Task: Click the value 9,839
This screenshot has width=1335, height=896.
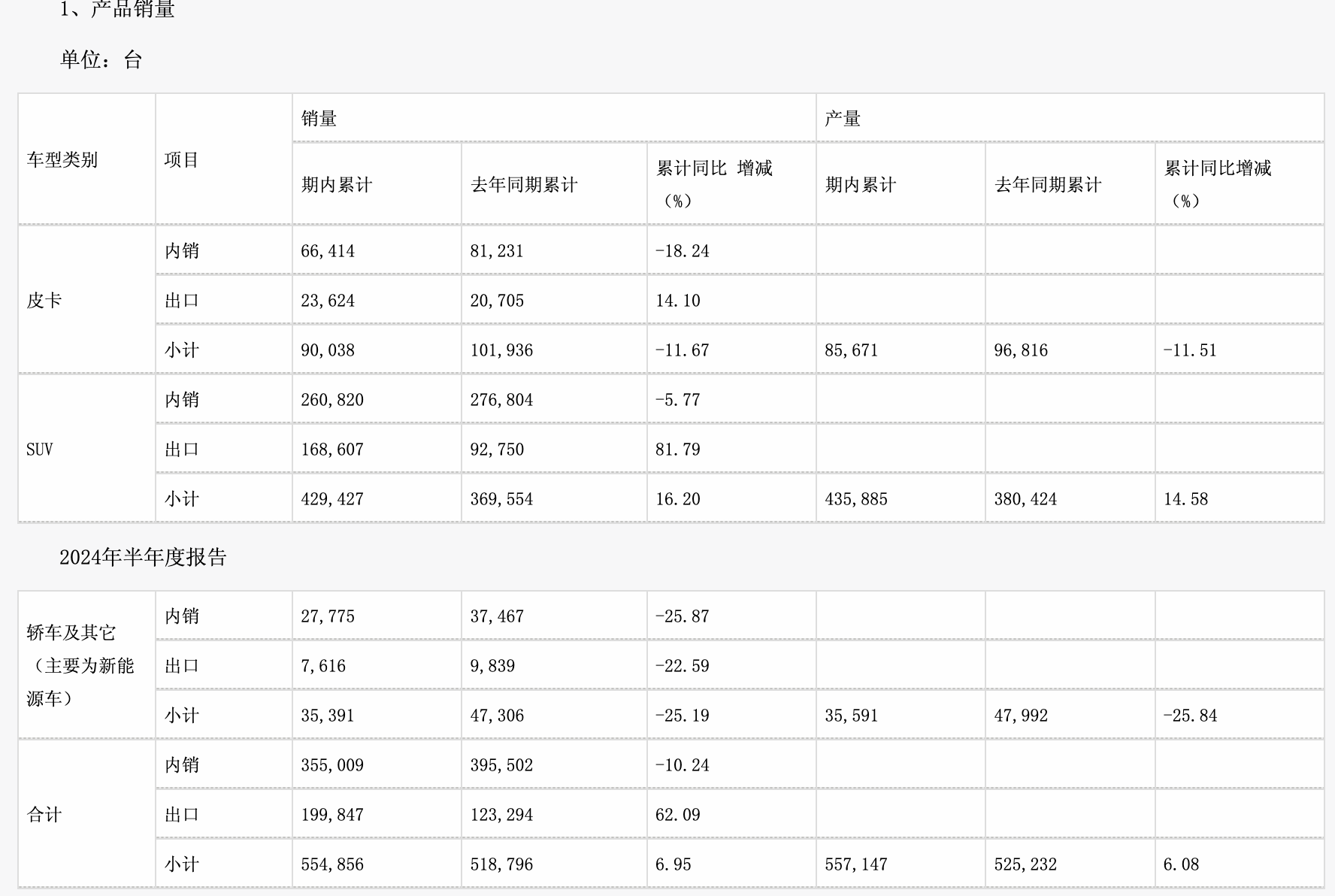Action: 492,666
